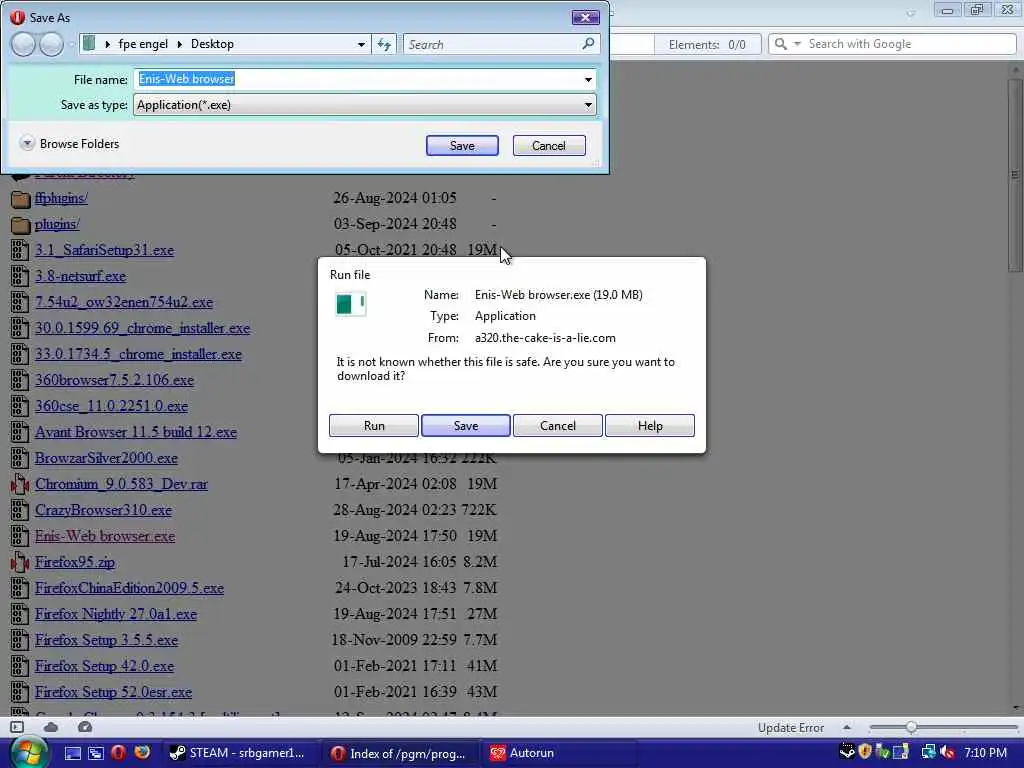Adjust the Opera zoom slider

click(x=911, y=727)
